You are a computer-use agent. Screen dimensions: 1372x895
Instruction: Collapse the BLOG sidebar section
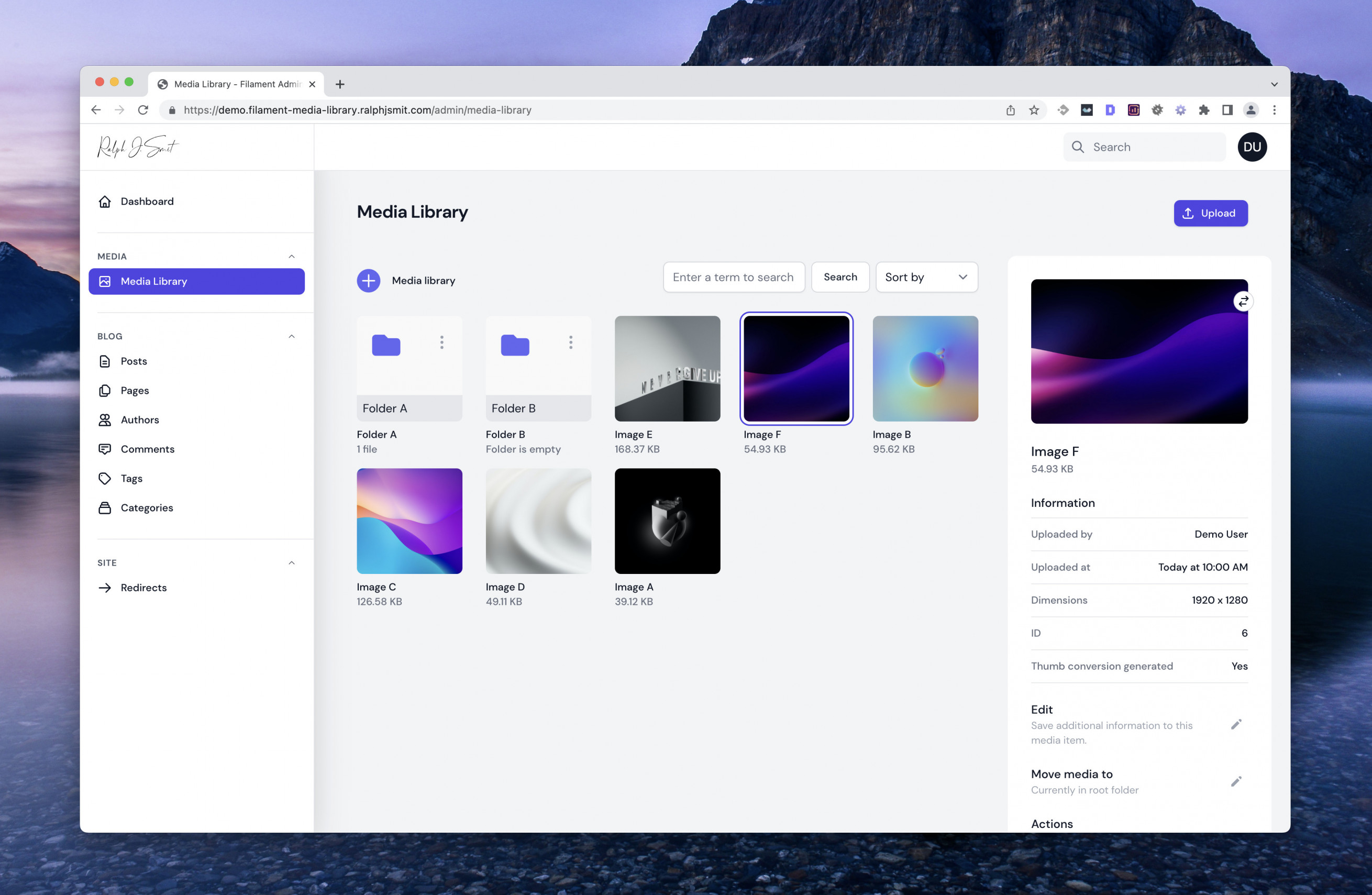click(292, 336)
